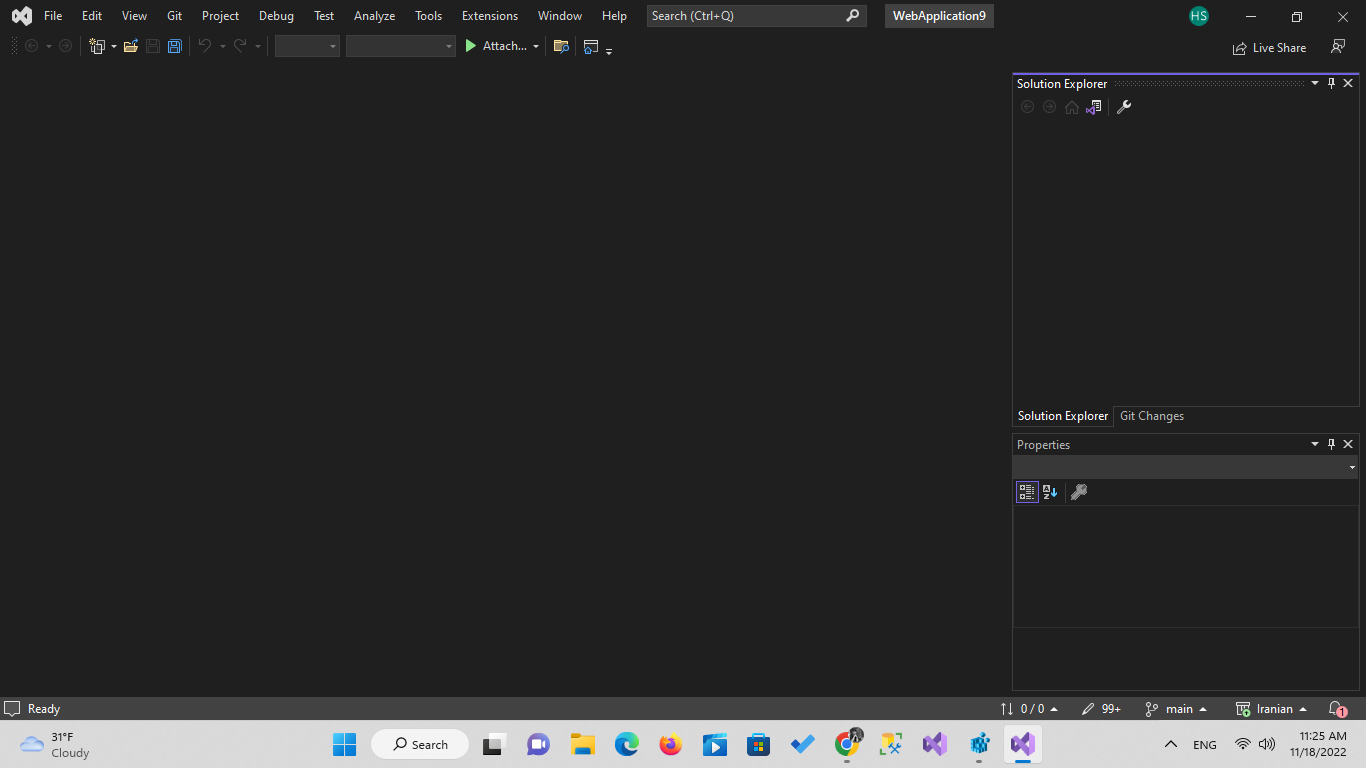
Task: Click the Search (Ctrl+Q) box
Action: 756,16
